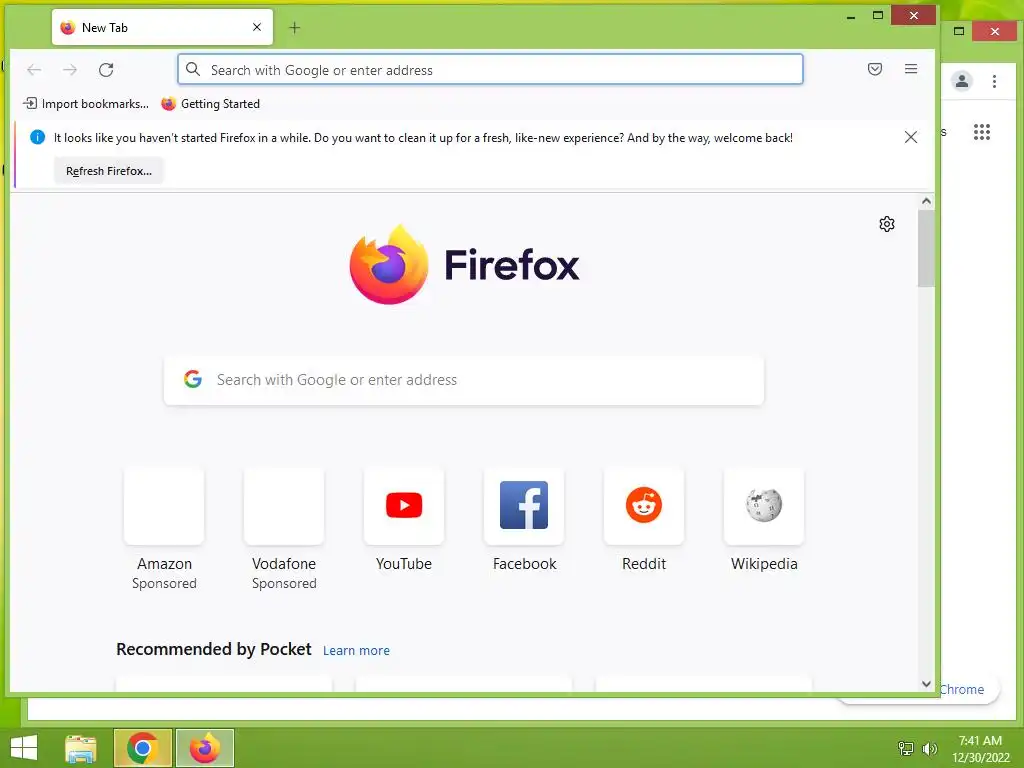Reload the page in Firefox
The image size is (1024, 768).
(106, 70)
